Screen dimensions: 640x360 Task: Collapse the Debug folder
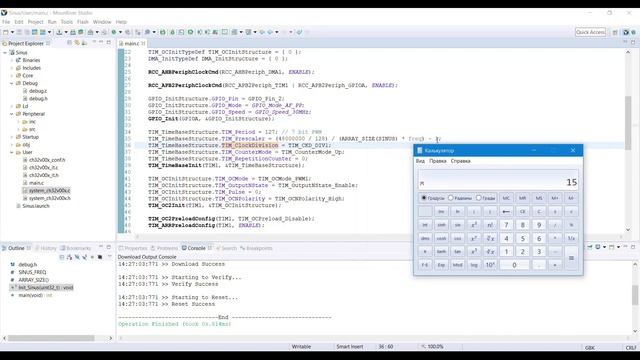point(12,83)
